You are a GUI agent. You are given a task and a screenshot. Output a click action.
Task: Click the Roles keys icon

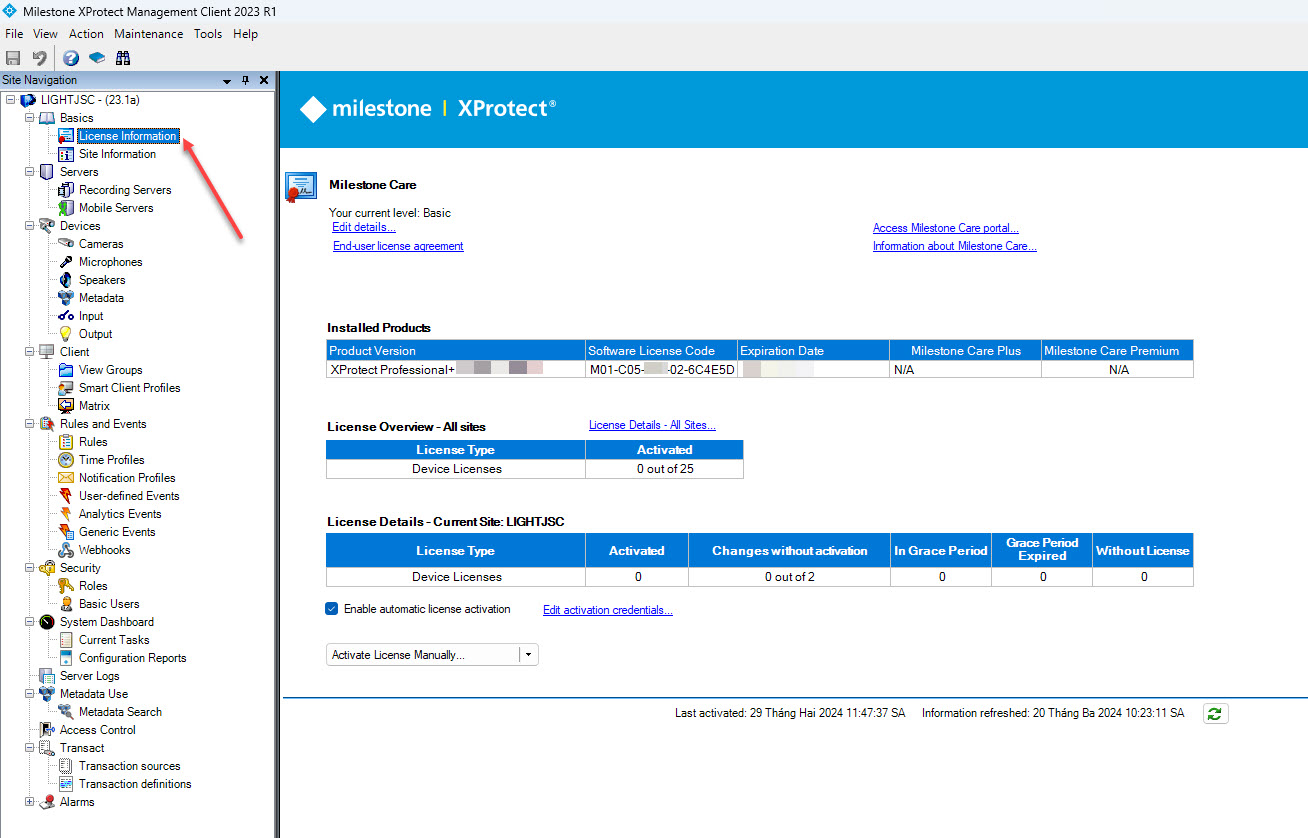pos(66,586)
